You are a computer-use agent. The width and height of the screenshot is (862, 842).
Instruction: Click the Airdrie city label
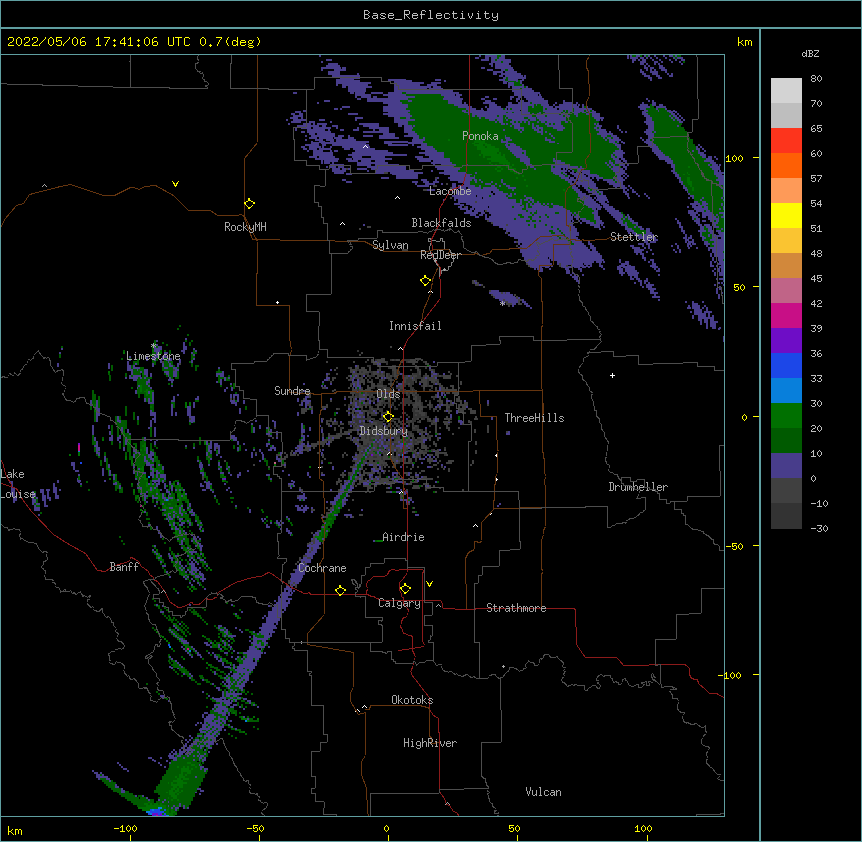click(403, 537)
